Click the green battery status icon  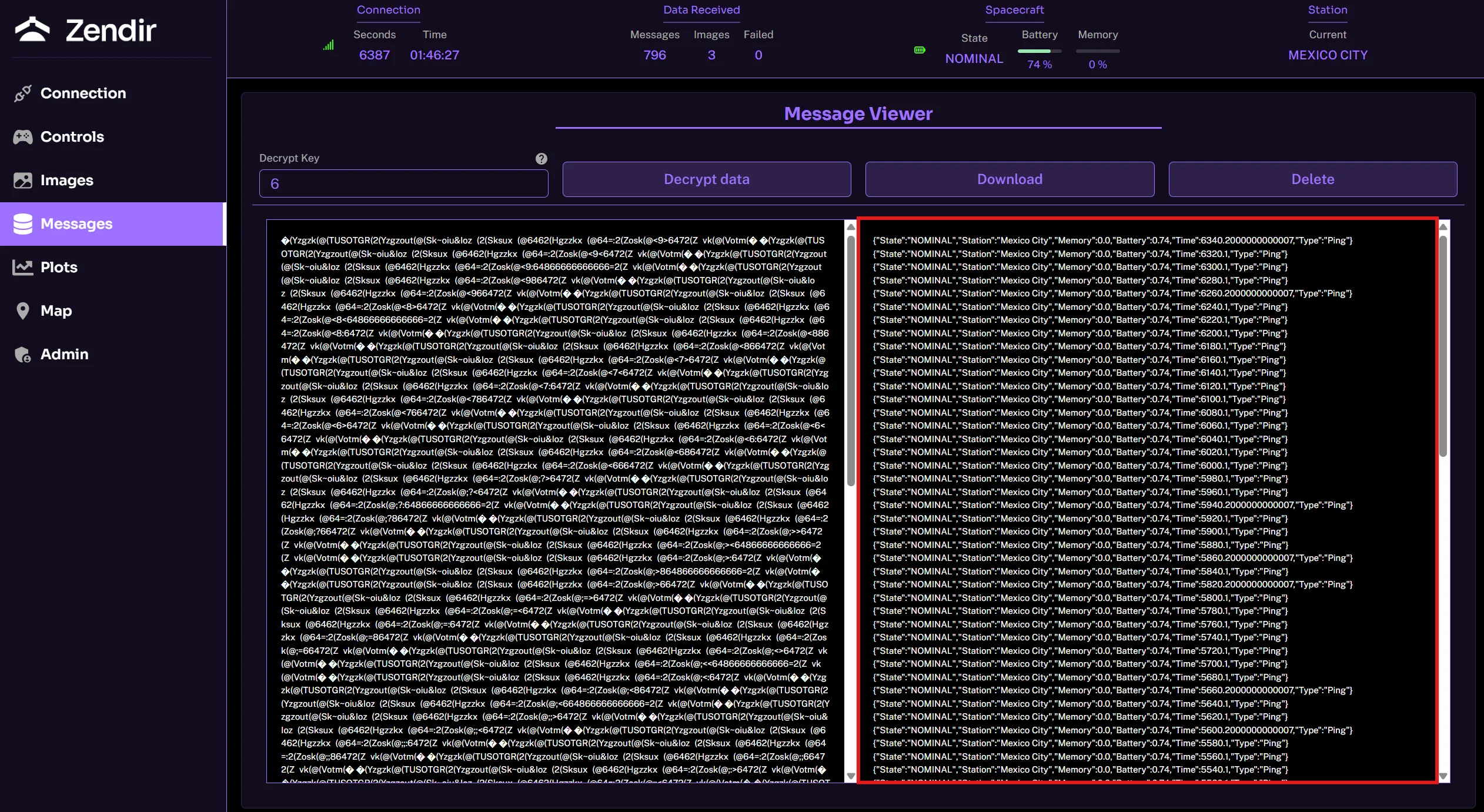[x=920, y=51]
